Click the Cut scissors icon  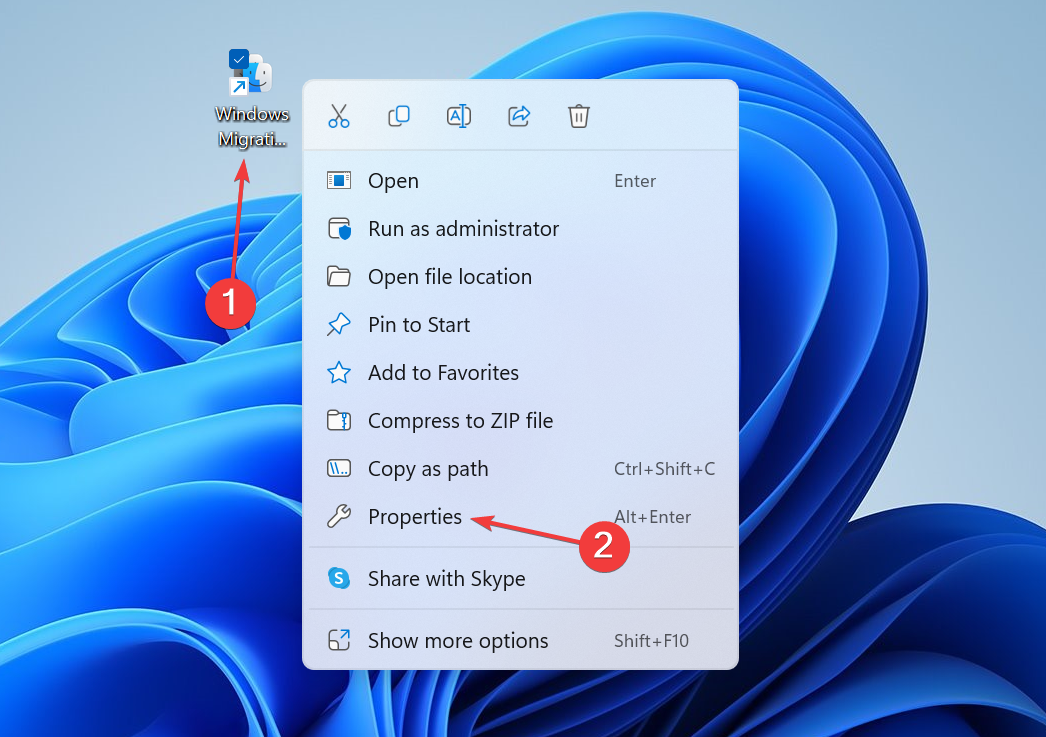339,116
